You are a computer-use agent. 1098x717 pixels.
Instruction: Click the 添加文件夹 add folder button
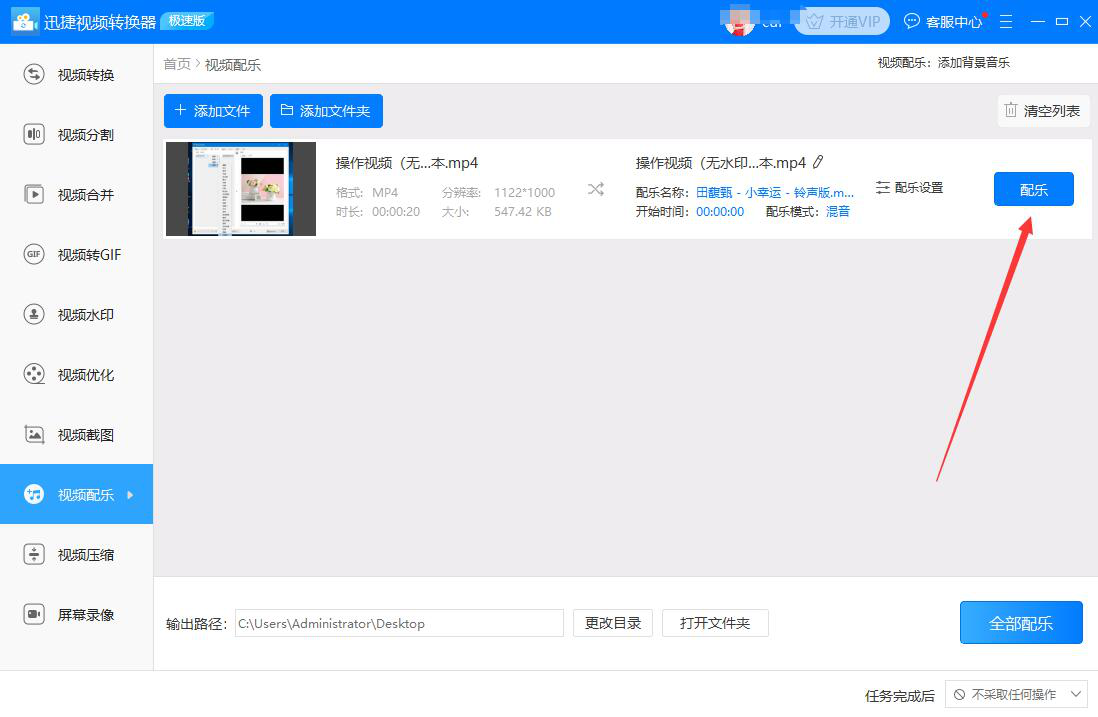click(326, 111)
